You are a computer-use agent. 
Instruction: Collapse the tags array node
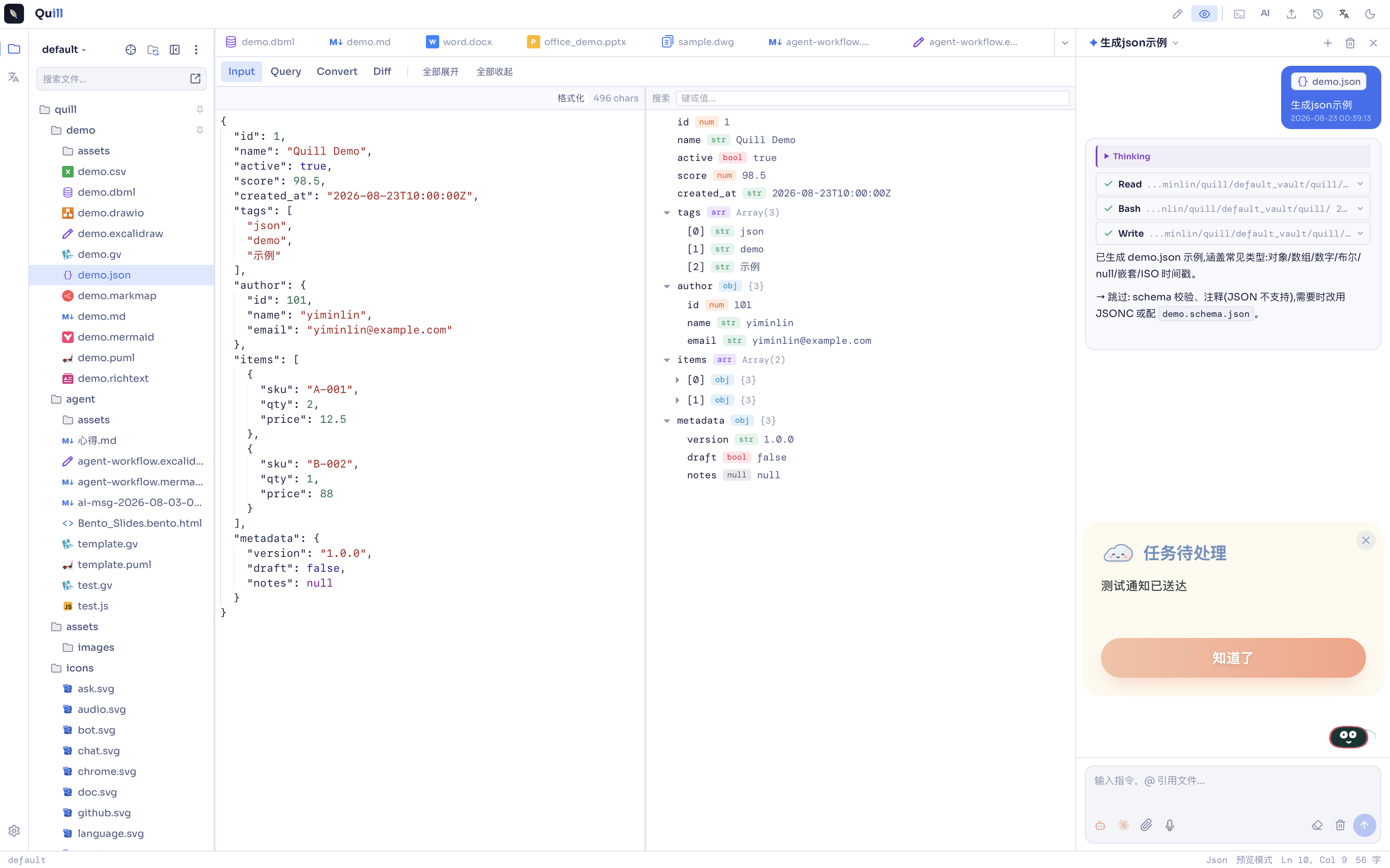coord(667,212)
